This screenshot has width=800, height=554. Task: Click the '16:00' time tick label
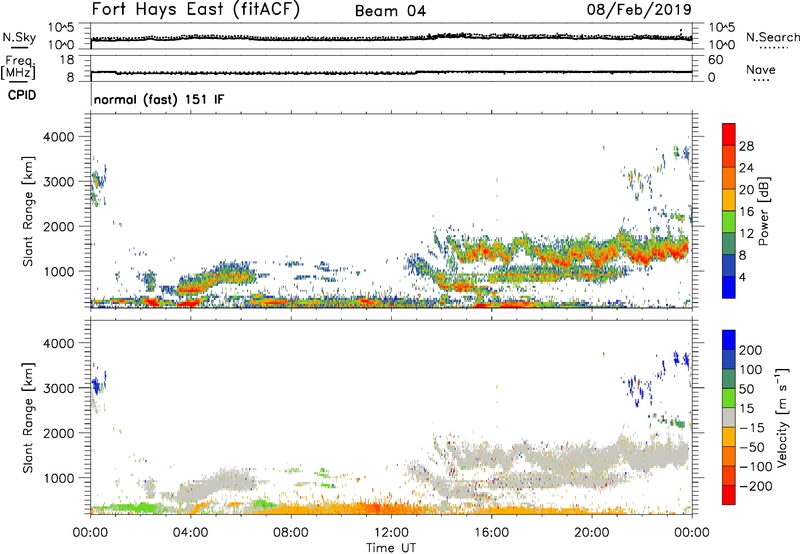[x=491, y=533]
